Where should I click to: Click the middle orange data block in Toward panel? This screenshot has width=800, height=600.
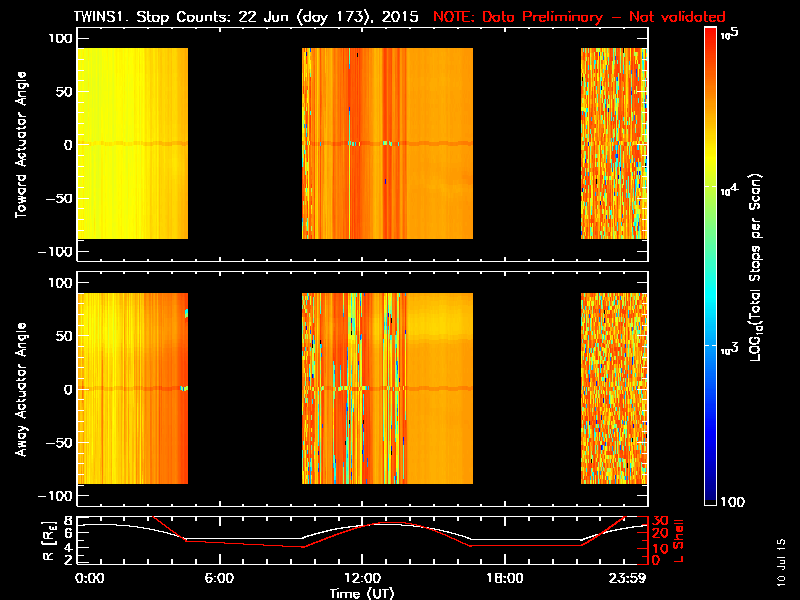click(387, 143)
